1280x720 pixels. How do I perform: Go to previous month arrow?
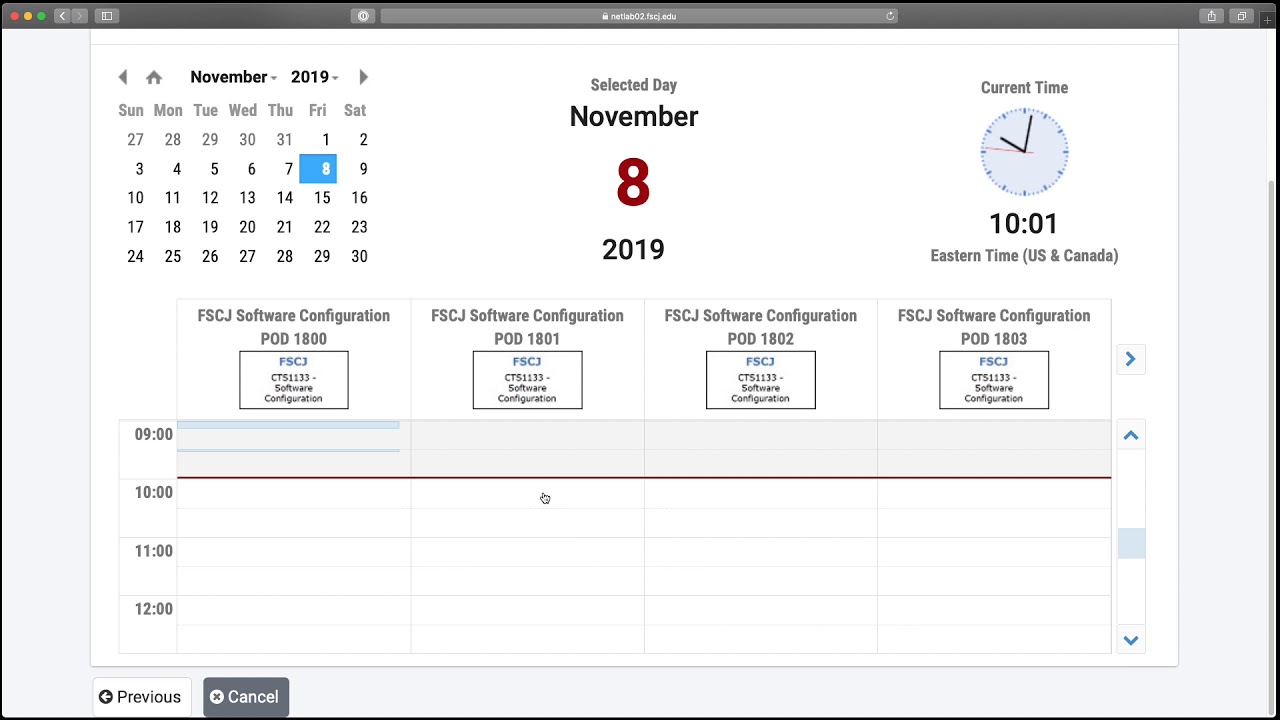[123, 77]
